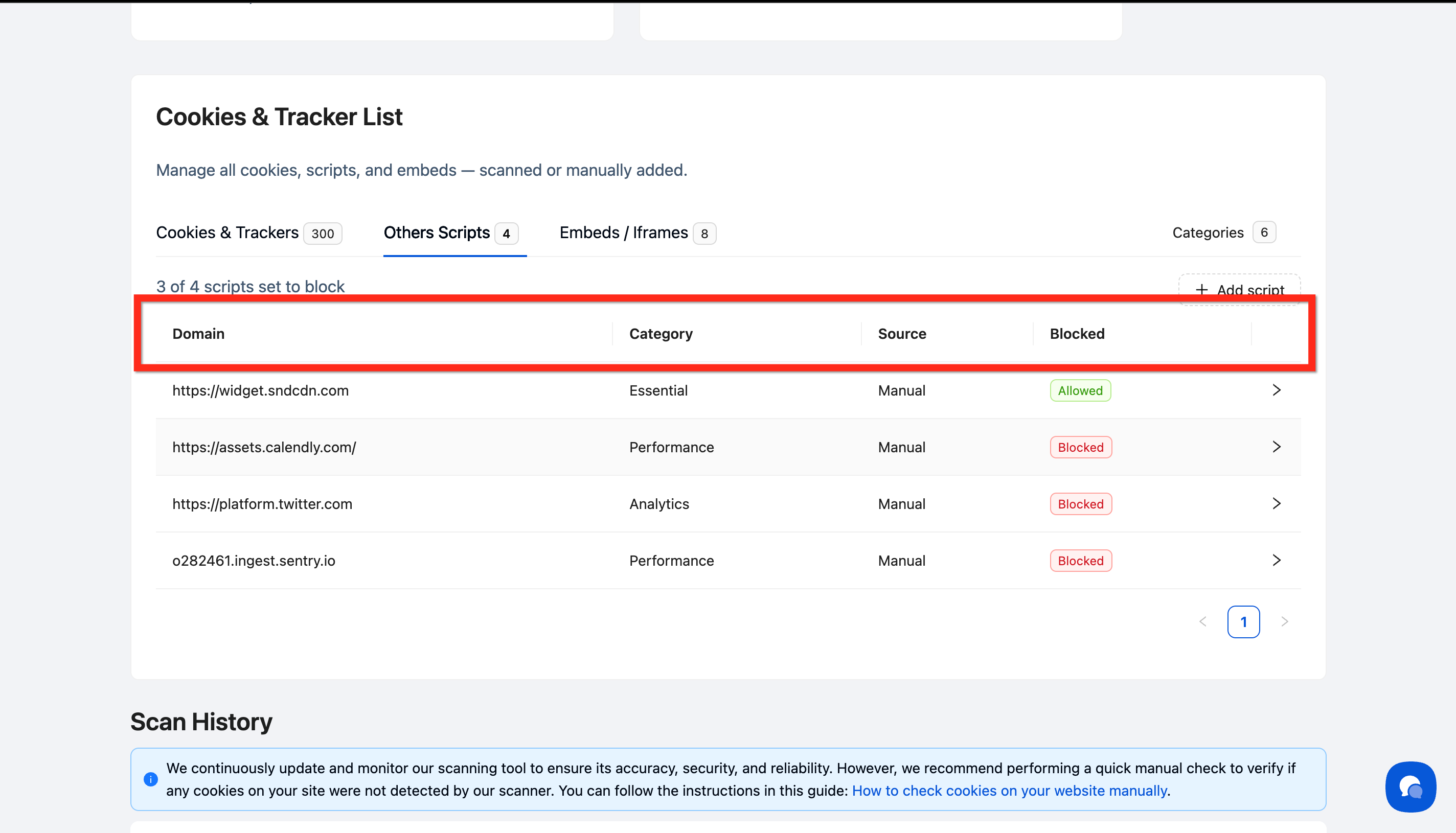
Task: Open the chat support widget icon
Action: pyautogui.click(x=1410, y=786)
